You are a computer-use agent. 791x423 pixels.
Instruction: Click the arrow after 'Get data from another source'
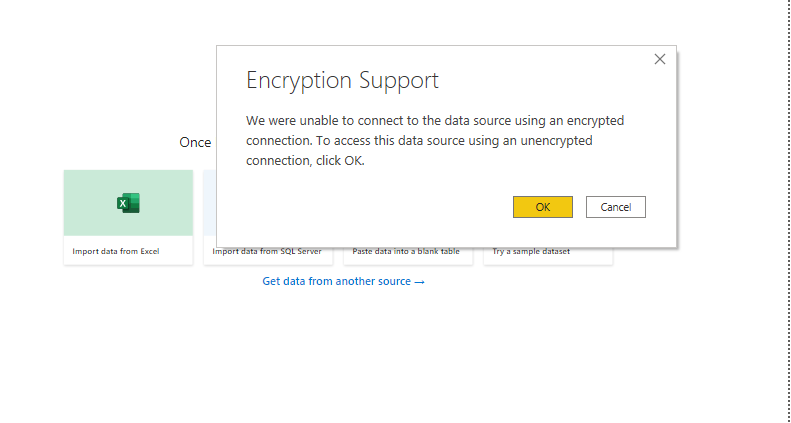(x=420, y=282)
